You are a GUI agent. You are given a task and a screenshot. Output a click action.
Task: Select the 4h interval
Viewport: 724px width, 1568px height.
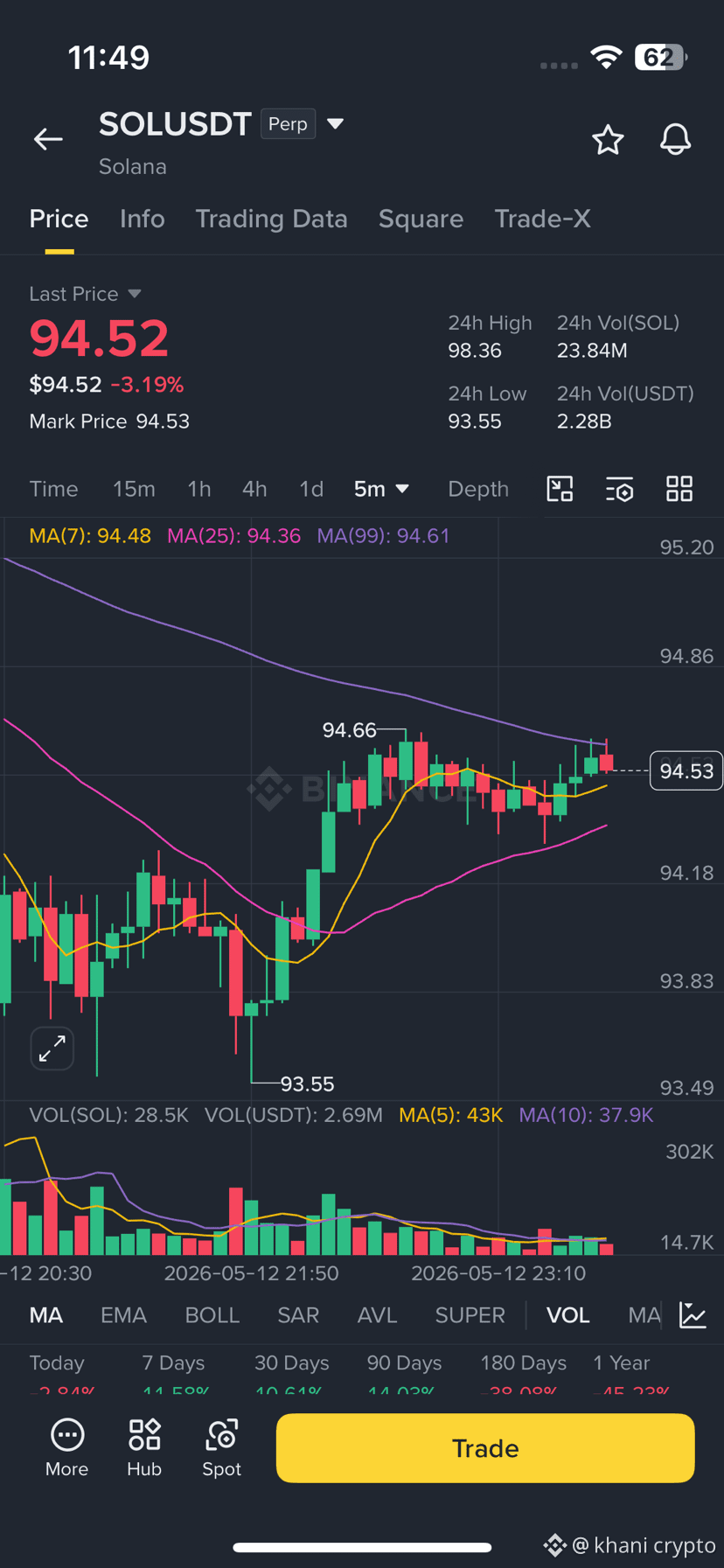pos(254,489)
